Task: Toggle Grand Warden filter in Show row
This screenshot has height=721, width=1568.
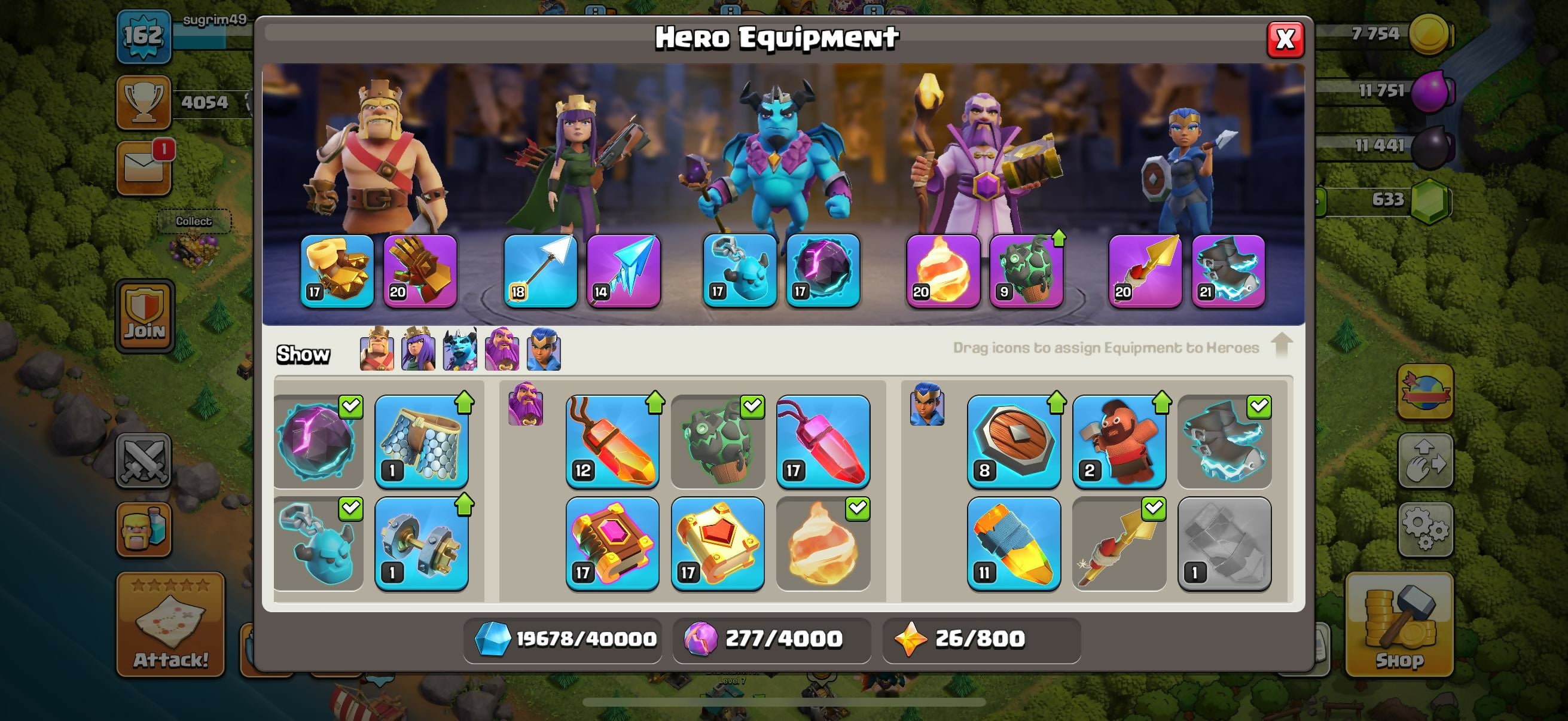Action: coord(502,349)
